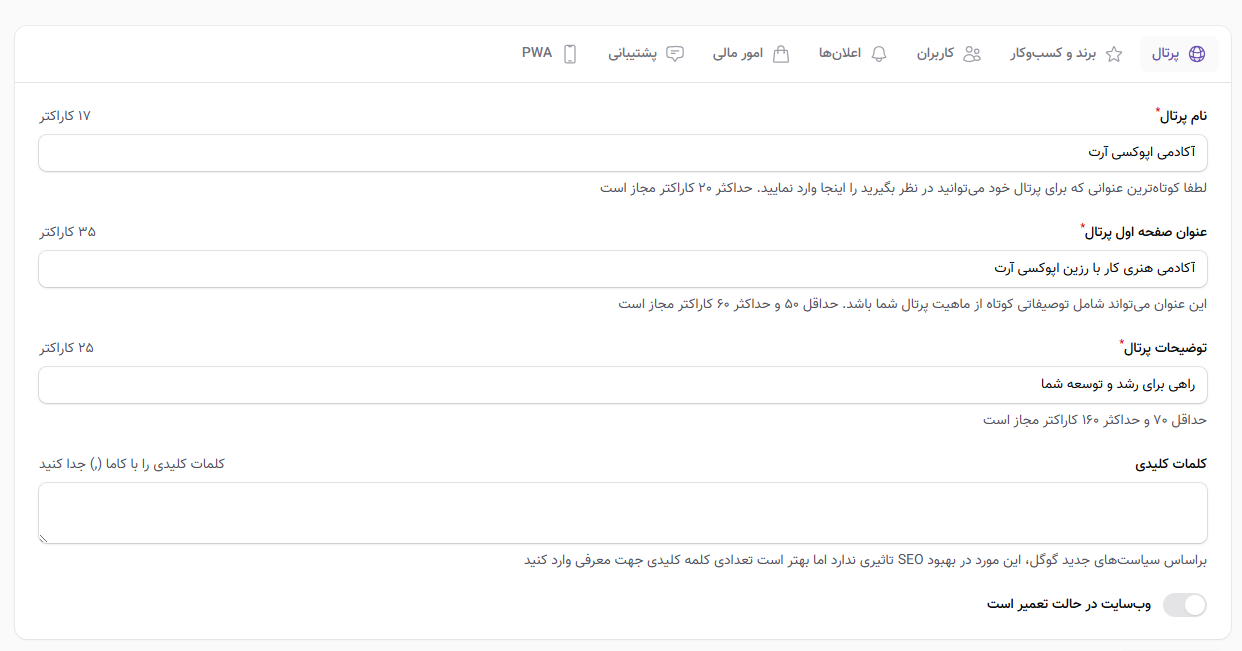Click the phone icon for PWA
The image size is (1242, 651).
[x=570, y=54]
